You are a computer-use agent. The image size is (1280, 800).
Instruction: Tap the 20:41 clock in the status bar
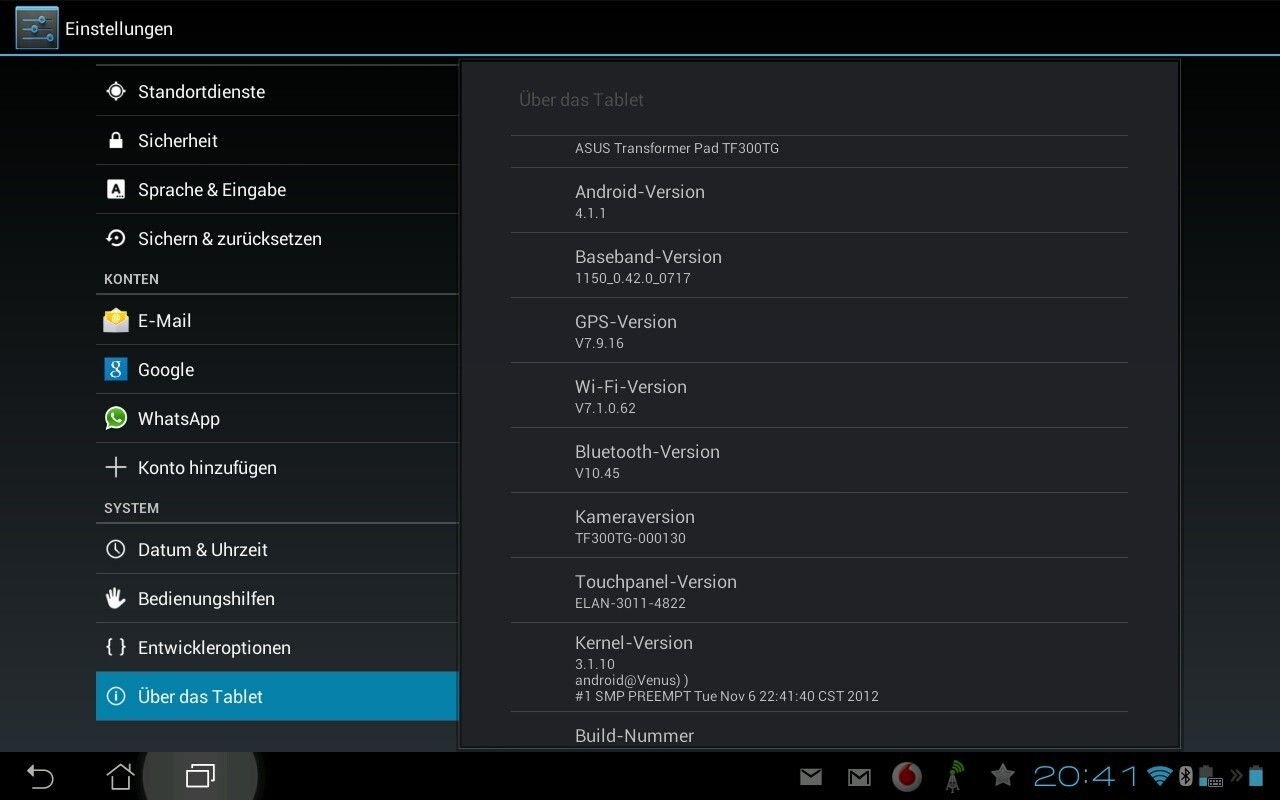(x=1086, y=776)
